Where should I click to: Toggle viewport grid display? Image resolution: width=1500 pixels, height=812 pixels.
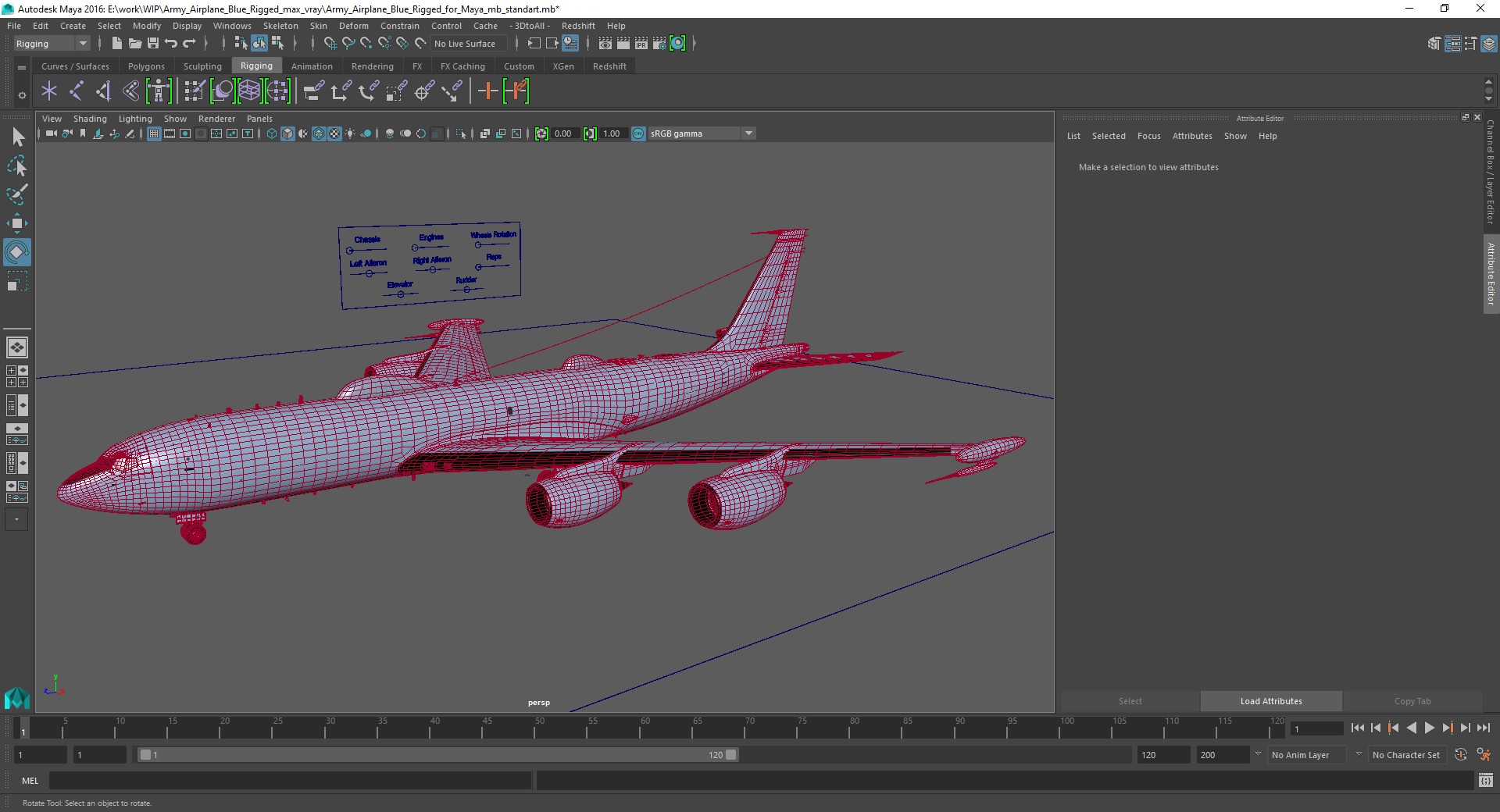(x=154, y=134)
